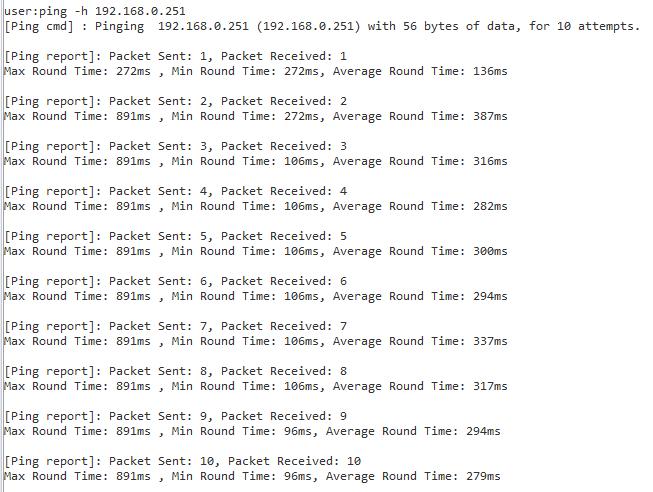This screenshot has height=492, width=653.
Task: Click the "Packet Sent: 7, Packet Received: 7" line
Action: point(228,326)
